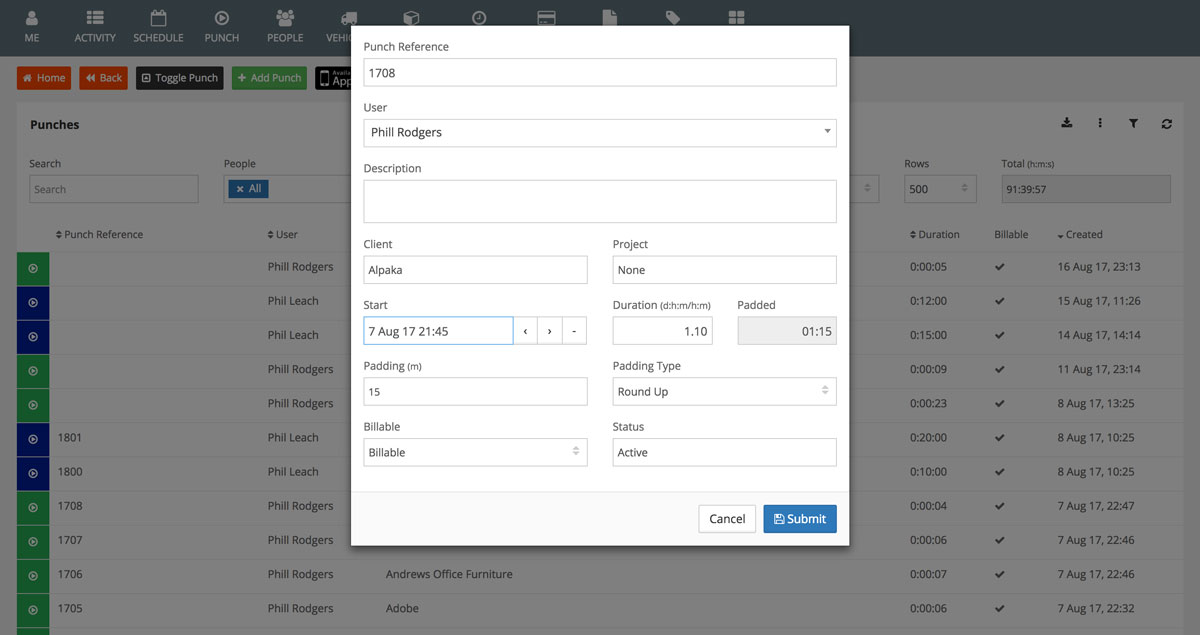Screen dimensions: 1200x635
Task: Click the Toggle Punch button
Action: (180, 78)
